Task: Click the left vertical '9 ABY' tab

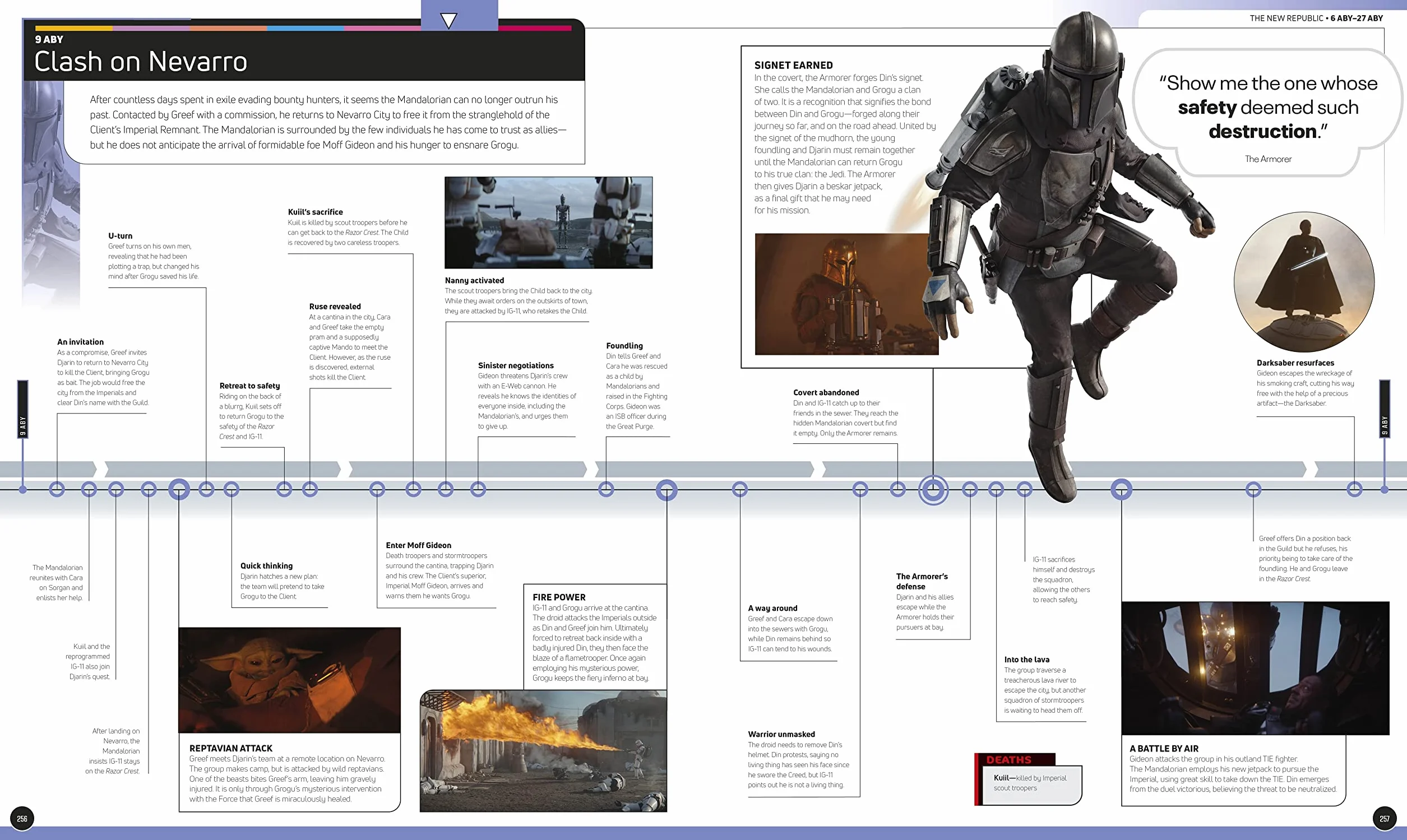Action: (x=22, y=409)
